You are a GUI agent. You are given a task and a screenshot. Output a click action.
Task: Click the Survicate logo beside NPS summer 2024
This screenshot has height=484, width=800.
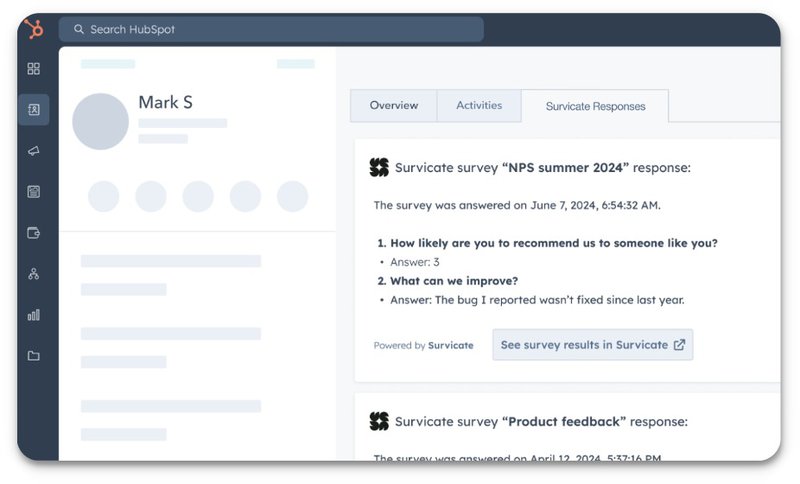click(379, 168)
